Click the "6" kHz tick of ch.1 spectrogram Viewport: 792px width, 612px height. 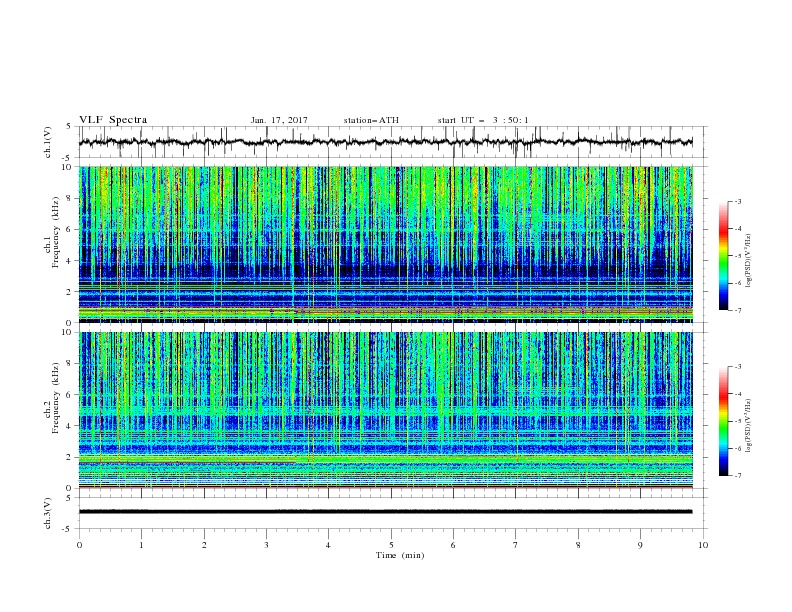point(70,229)
